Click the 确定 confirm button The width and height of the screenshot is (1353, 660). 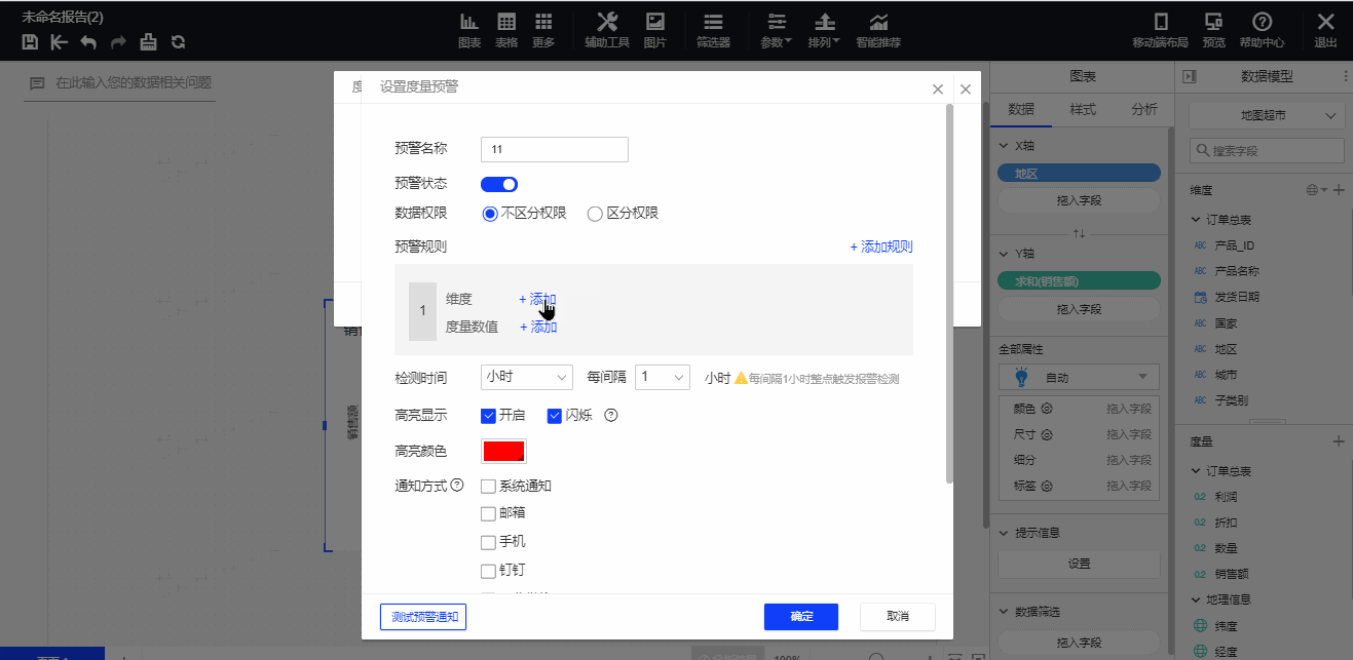(x=801, y=617)
